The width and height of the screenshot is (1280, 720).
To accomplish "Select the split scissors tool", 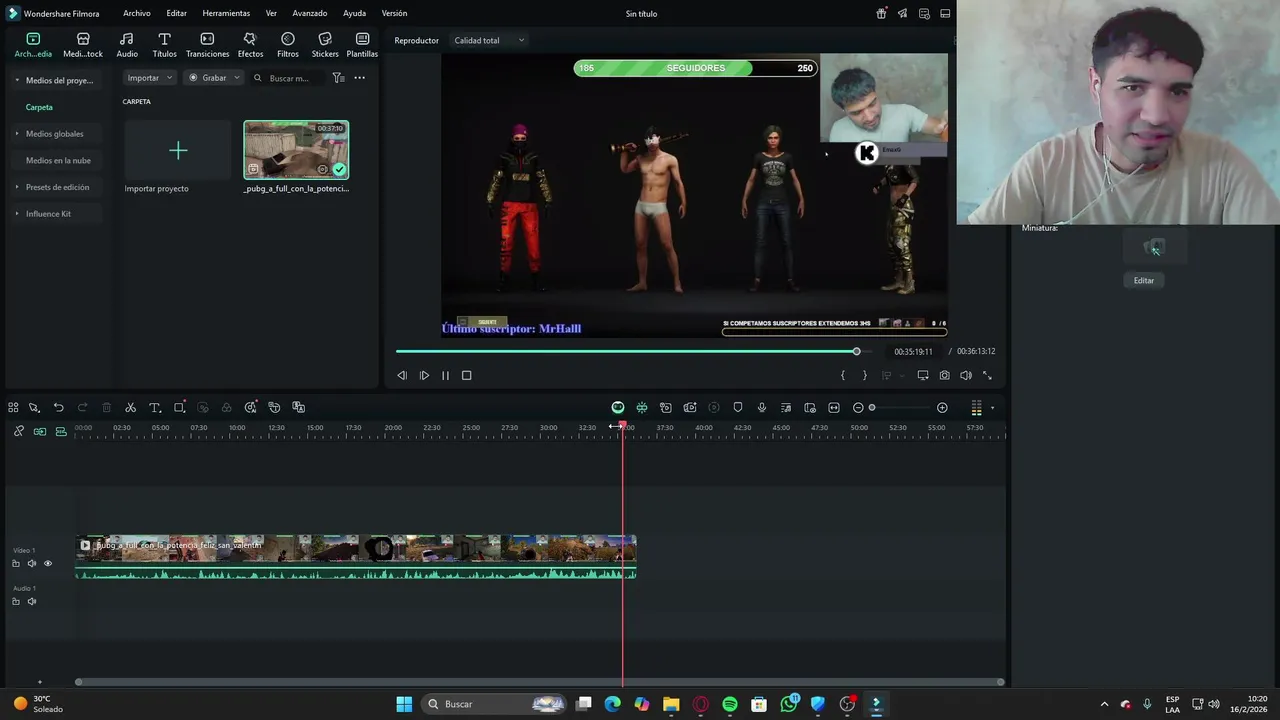I will pos(130,408).
